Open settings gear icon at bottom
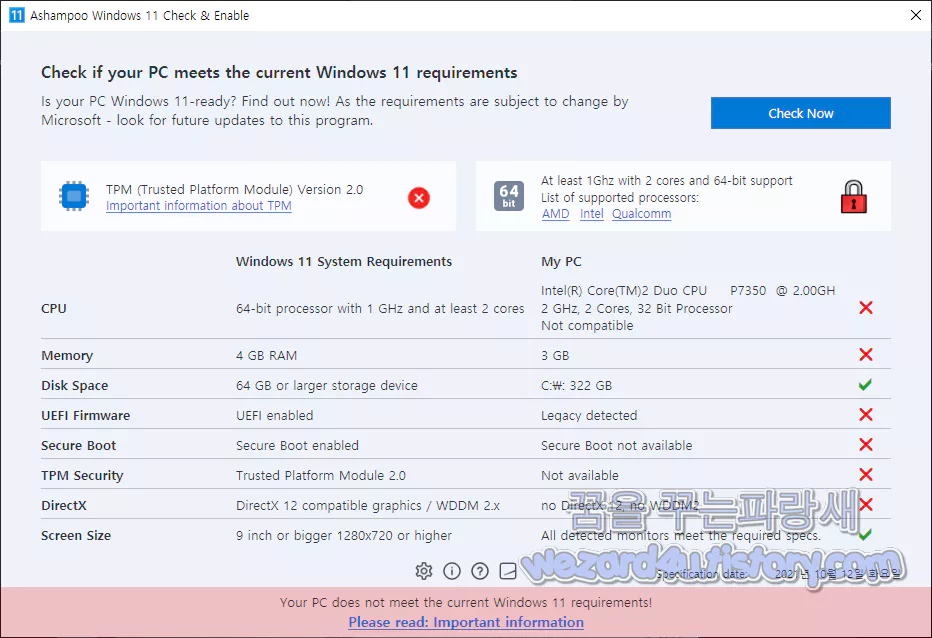The image size is (932, 638). pyautogui.click(x=424, y=571)
